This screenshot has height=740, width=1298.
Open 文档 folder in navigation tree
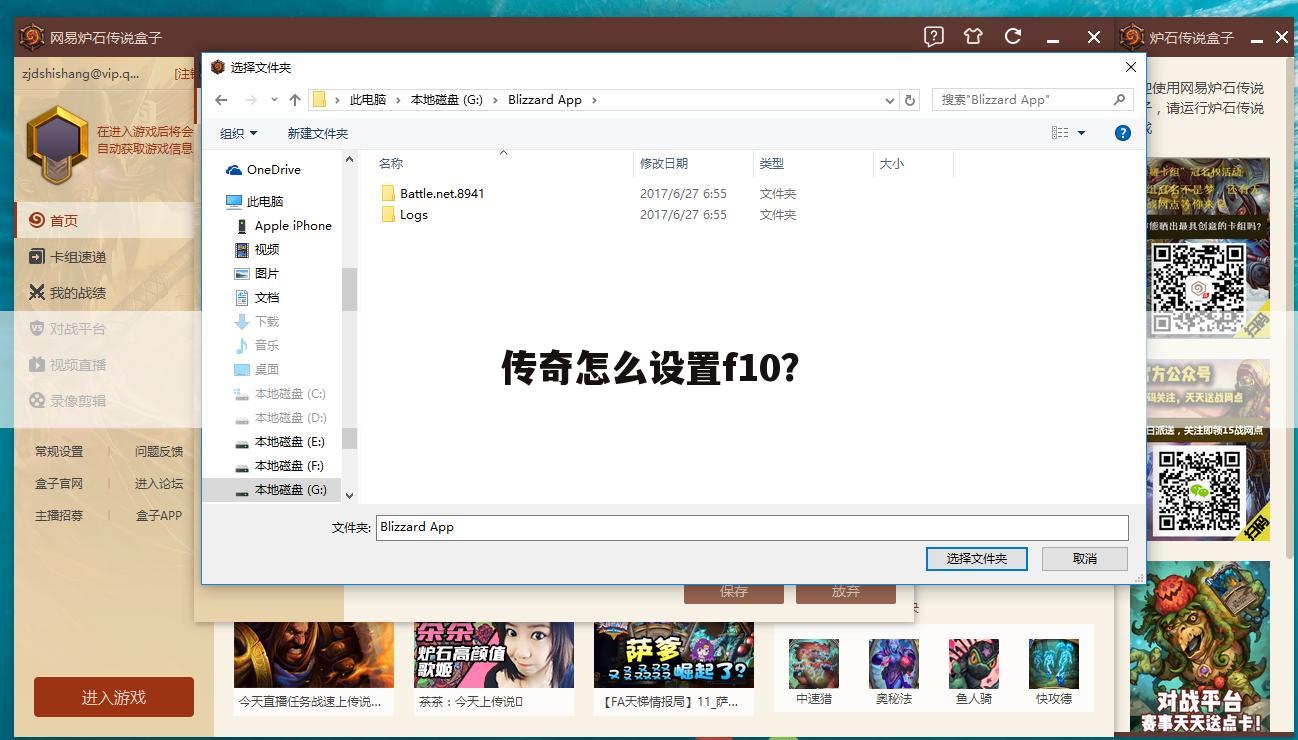257,298
